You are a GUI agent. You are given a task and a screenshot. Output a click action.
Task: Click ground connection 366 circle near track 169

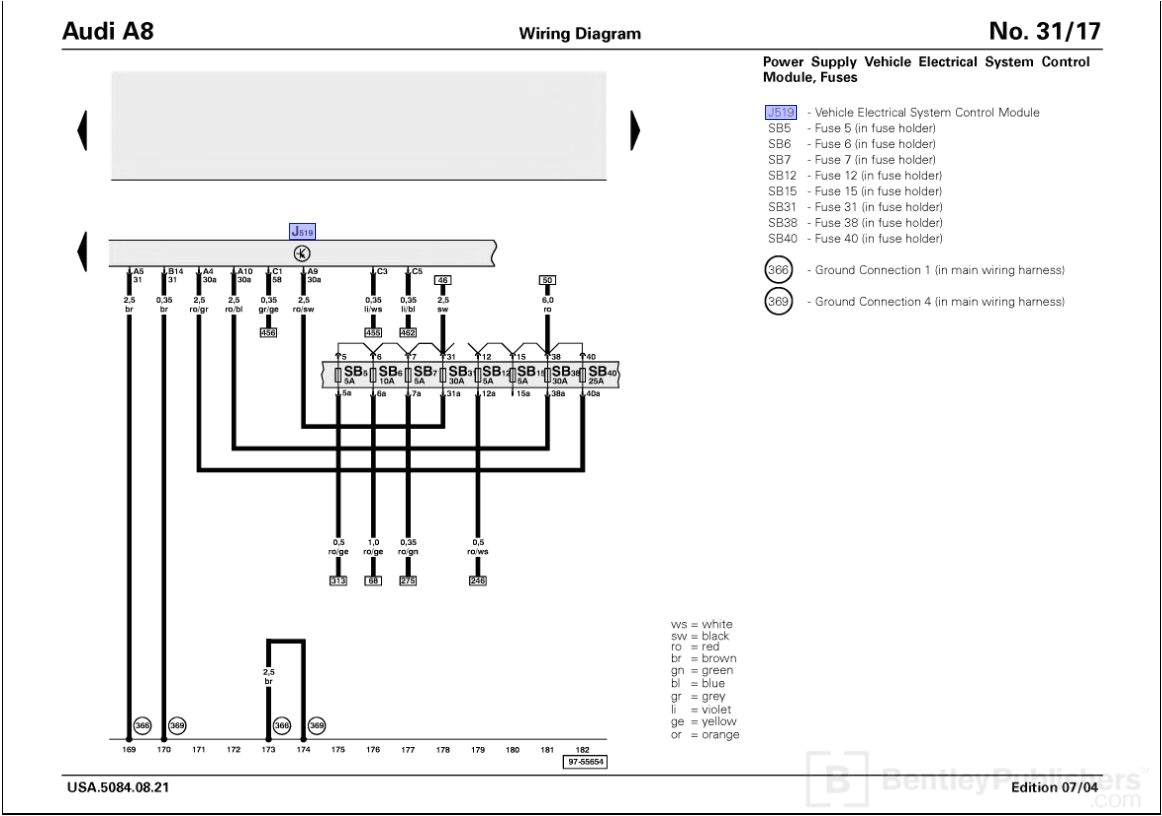(142, 723)
